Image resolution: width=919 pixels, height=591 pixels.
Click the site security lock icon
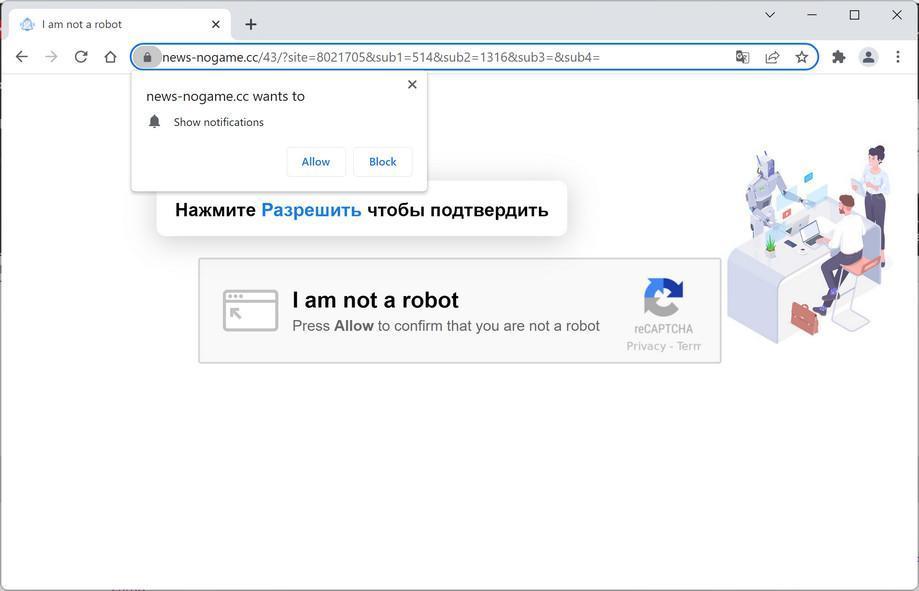[x=147, y=57]
